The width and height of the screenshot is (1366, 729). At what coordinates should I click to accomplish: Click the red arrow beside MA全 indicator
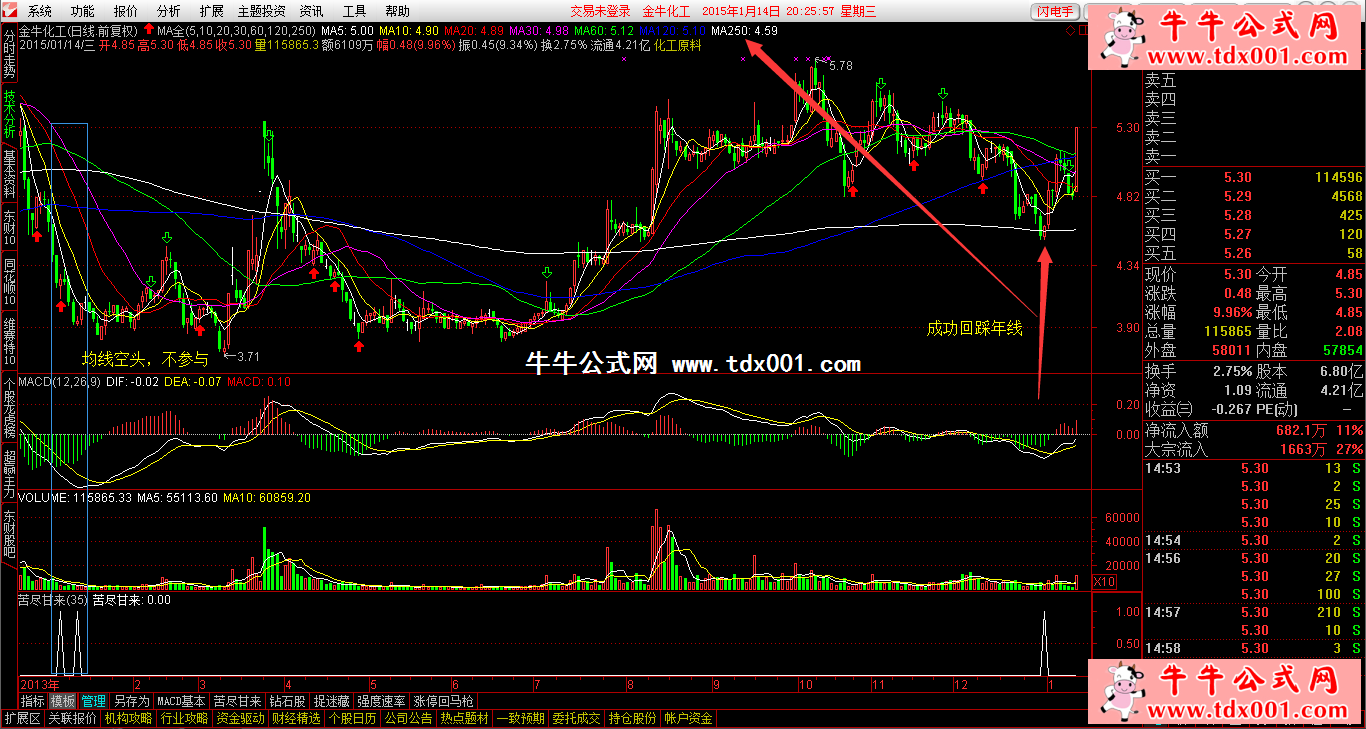pyautogui.click(x=149, y=31)
